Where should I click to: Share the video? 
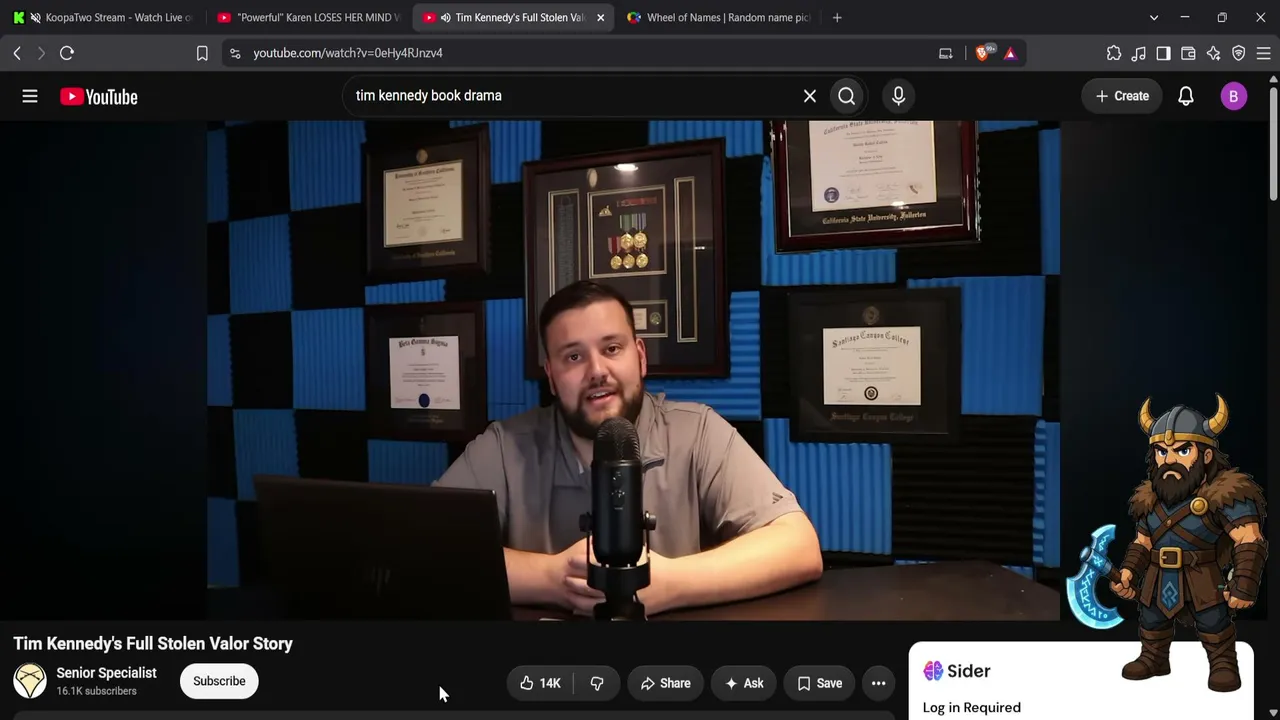pos(665,683)
